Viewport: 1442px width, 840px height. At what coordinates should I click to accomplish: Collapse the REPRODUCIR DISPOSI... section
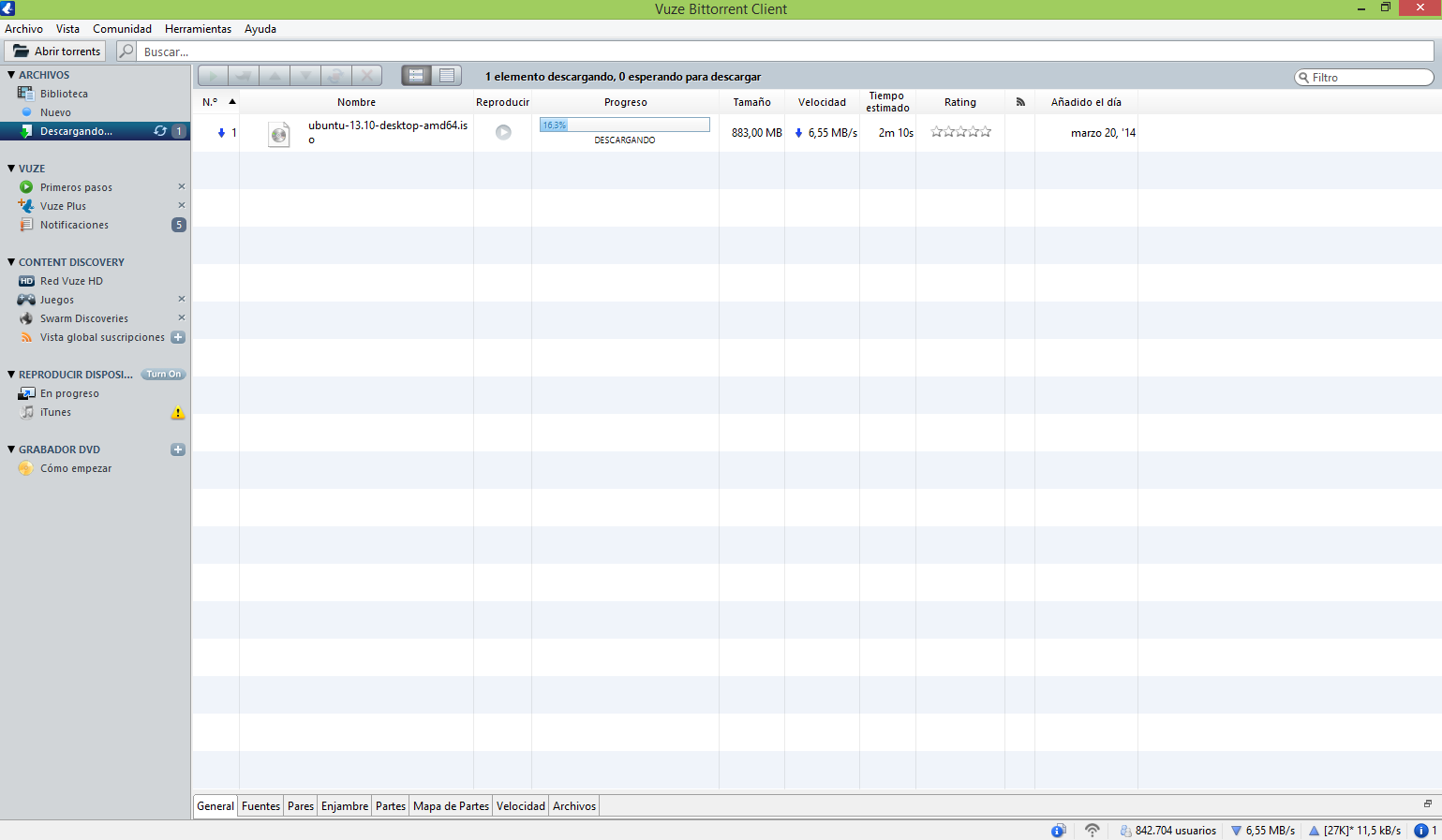coord(11,375)
